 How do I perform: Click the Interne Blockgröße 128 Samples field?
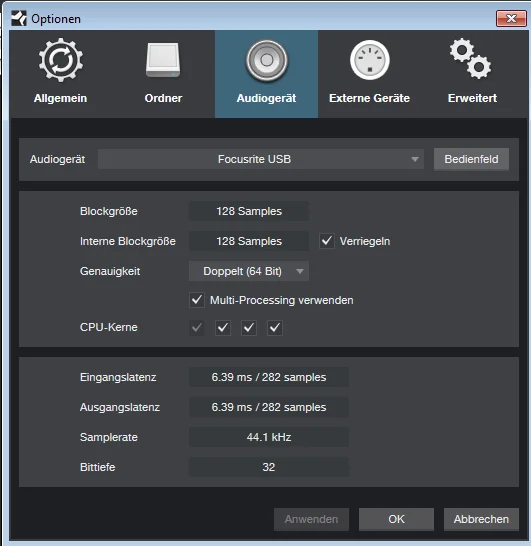(249, 241)
